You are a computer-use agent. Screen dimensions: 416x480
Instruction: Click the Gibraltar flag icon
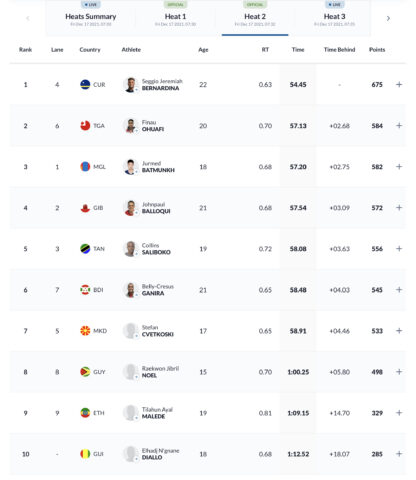(85, 208)
